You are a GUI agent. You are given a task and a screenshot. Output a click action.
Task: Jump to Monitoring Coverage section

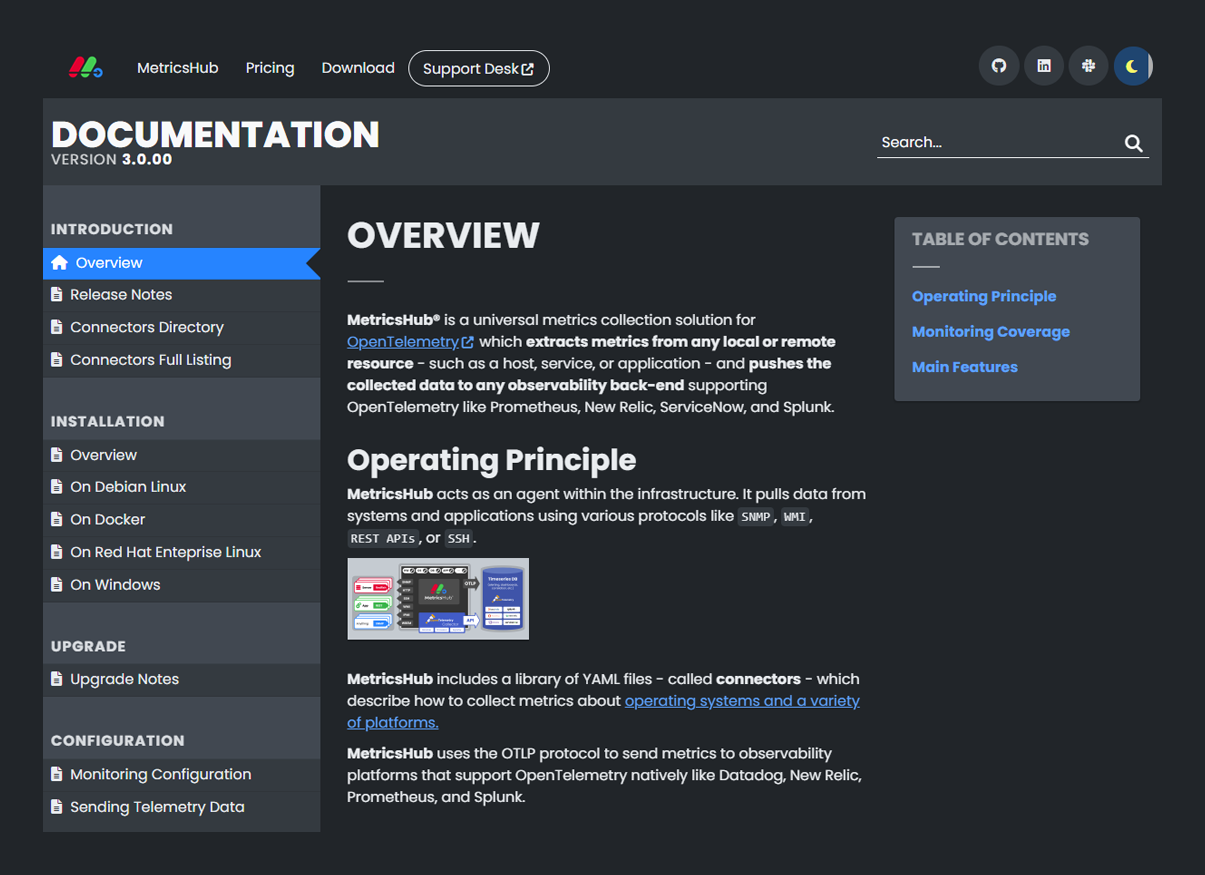[990, 332]
